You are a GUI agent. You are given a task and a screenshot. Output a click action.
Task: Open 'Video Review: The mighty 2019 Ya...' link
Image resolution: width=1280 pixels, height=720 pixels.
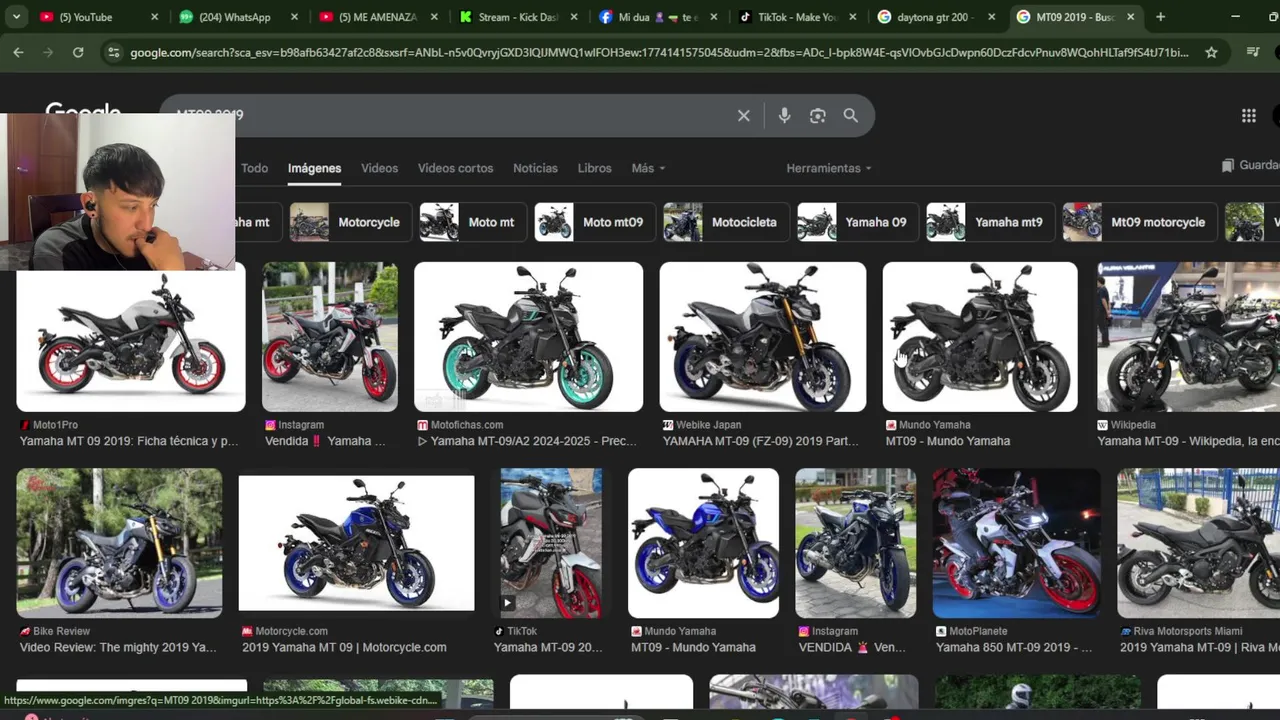pos(118,647)
